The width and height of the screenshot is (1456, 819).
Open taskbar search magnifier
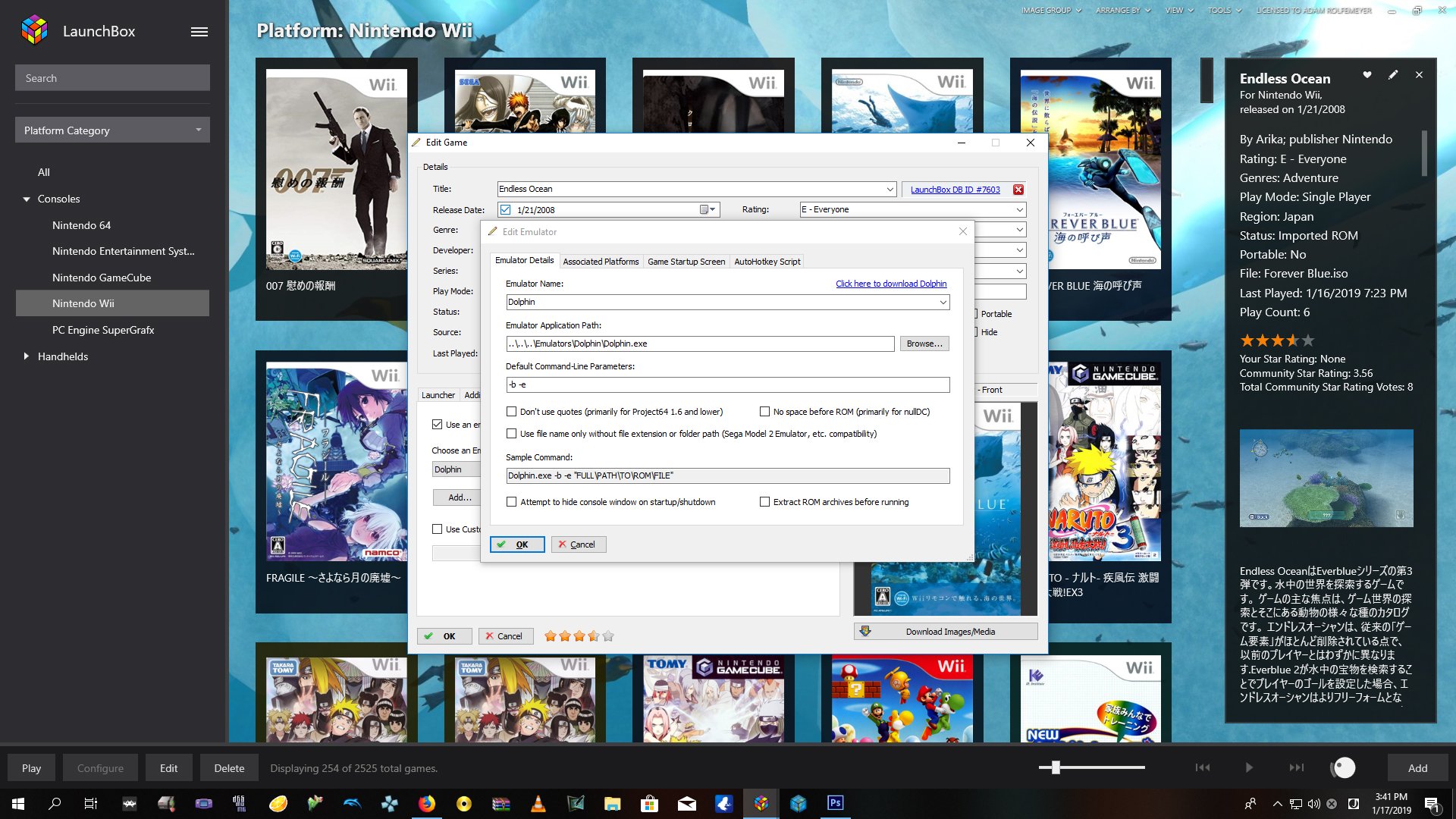(55, 804)
